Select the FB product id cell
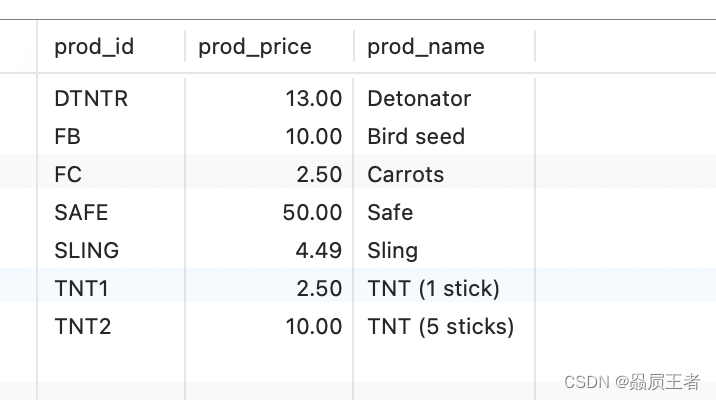716x400 pixels. click(x=67, y=137)
